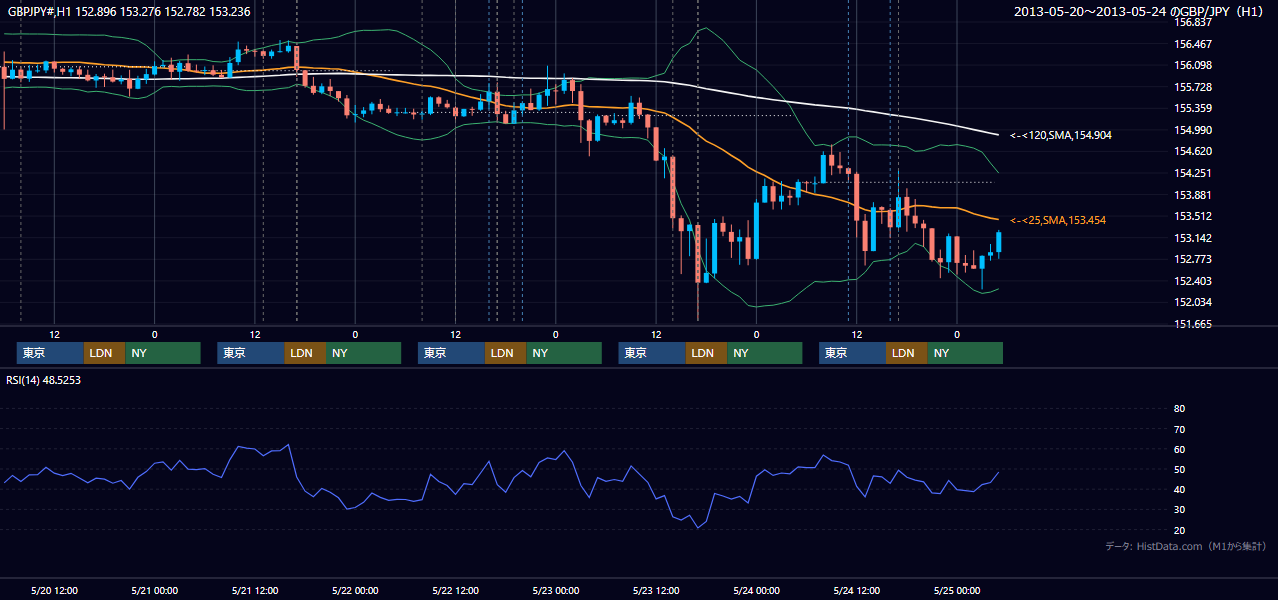
Task: Select the 5/22 12:00 time label
Action: [x=456, y=590]
